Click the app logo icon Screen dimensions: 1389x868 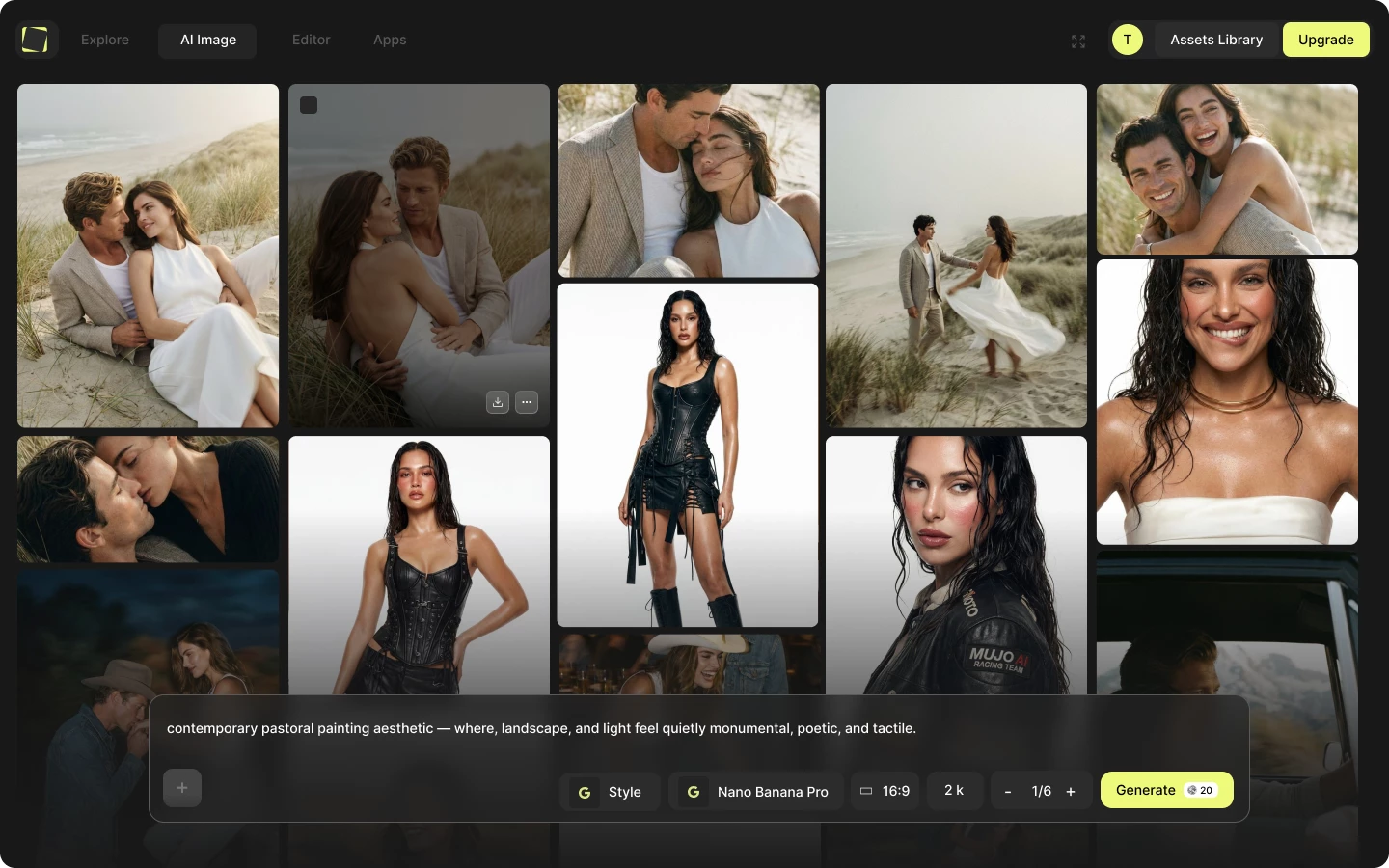coord(36,40)
